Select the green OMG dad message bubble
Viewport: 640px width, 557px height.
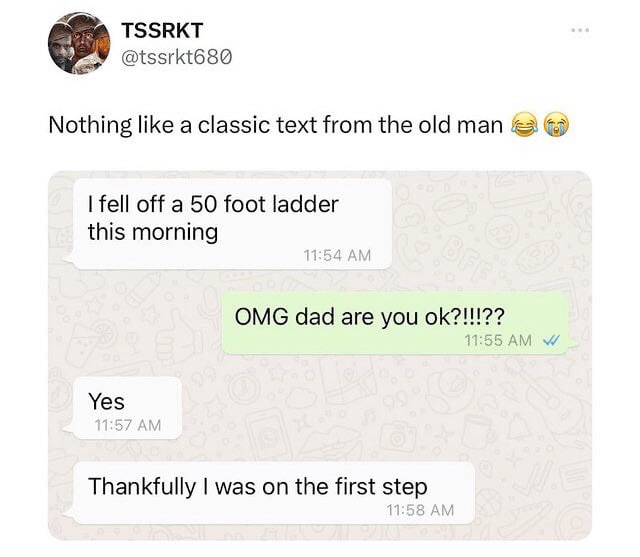[395, 323]
